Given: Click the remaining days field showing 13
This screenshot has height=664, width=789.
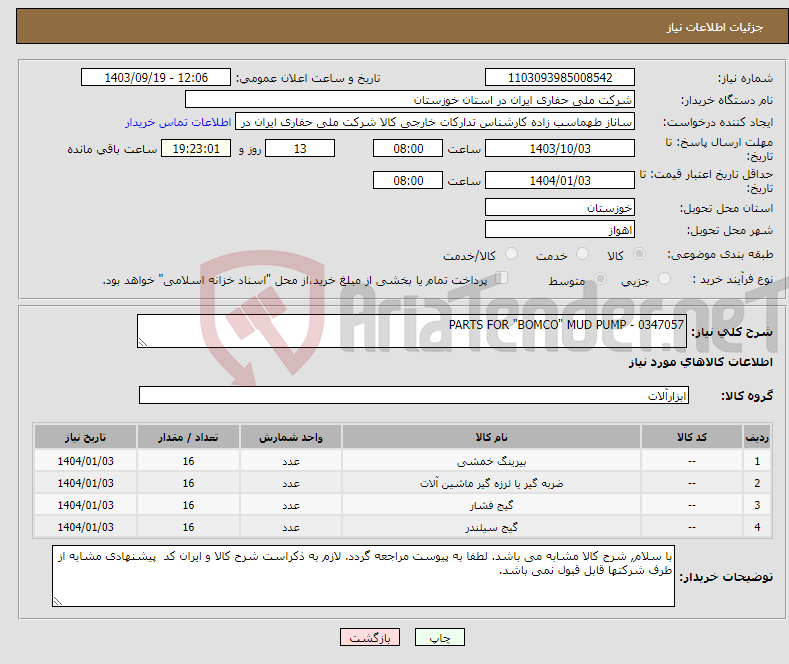Looking at the screenshot, I should [x=300, y=148].
